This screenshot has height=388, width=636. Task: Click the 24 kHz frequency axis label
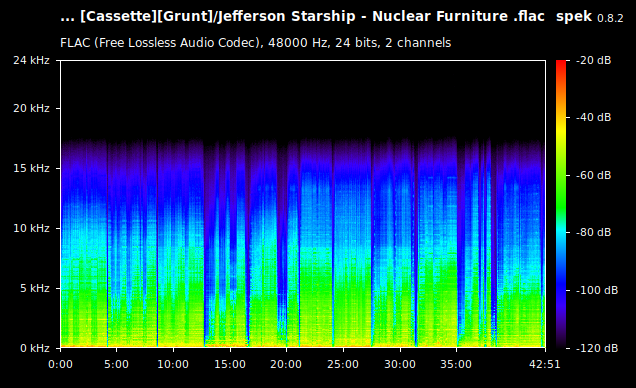[31, 60]
